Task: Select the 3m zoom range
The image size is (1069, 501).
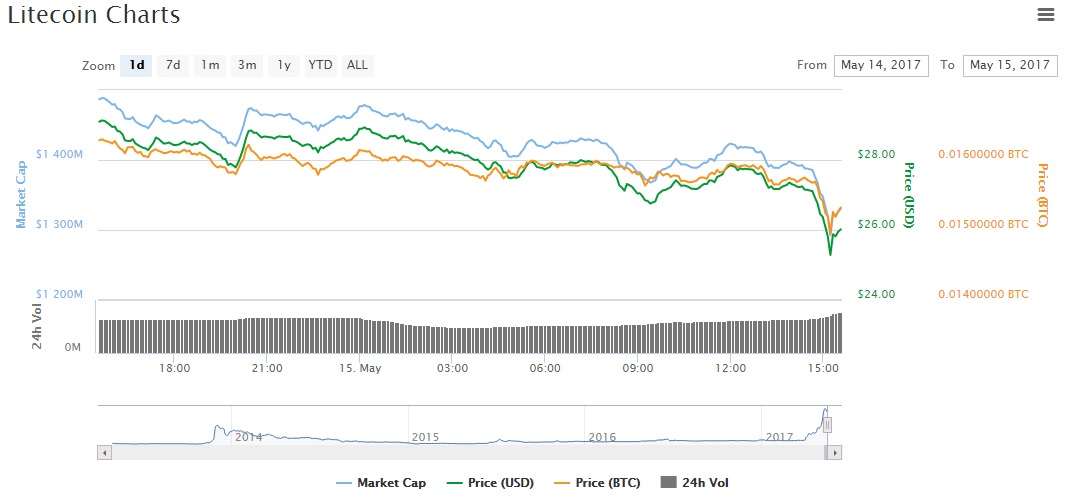Action: point(247,65)
